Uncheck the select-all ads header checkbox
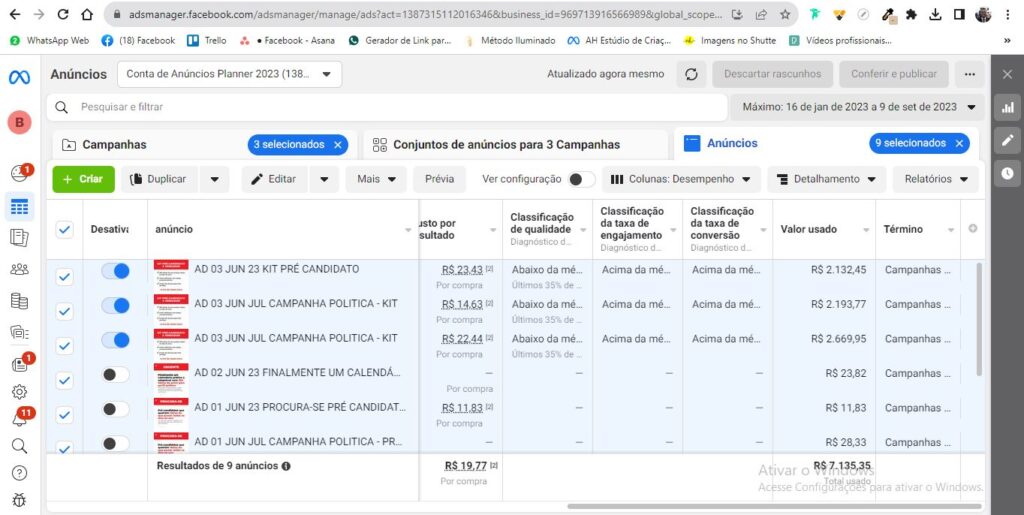This screenshot has width=1024, height=515. click(x=65, y=229)
